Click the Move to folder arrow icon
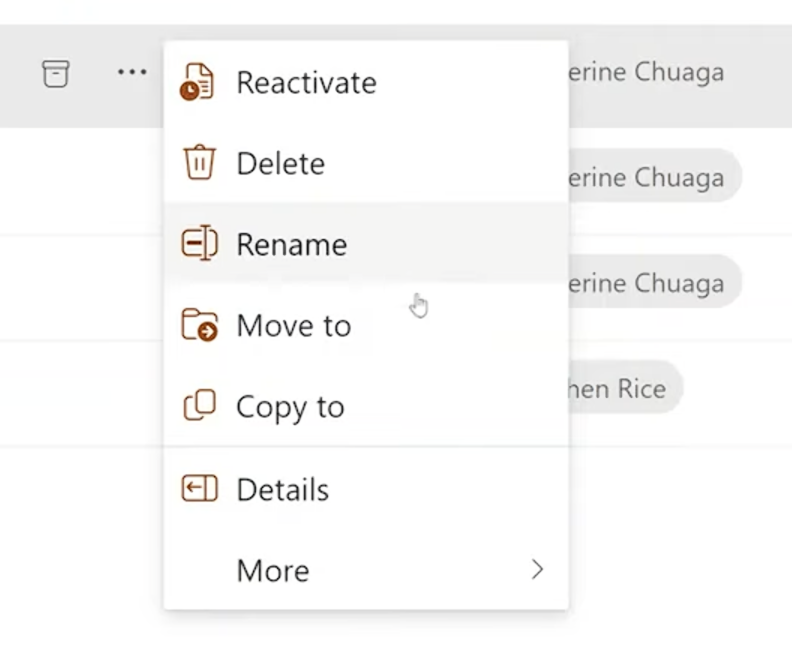This screenshot has height=662, width=792. 200,325
